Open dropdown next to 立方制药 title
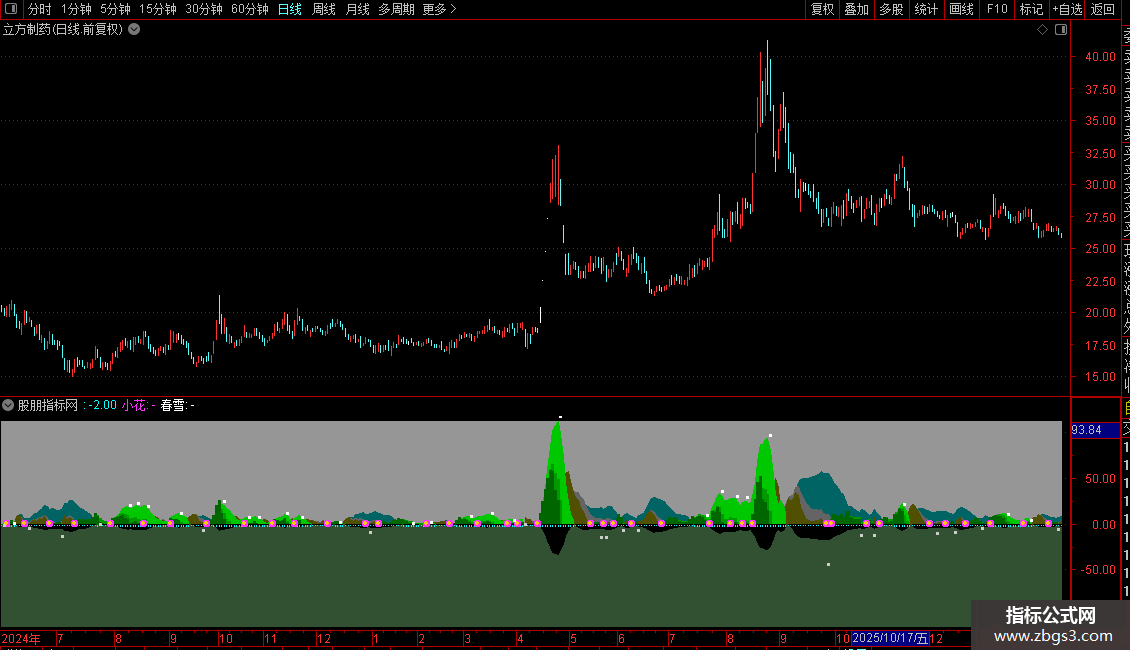Image resolution: width=1130 pixels, height=650 pixels. pos(134,30)
